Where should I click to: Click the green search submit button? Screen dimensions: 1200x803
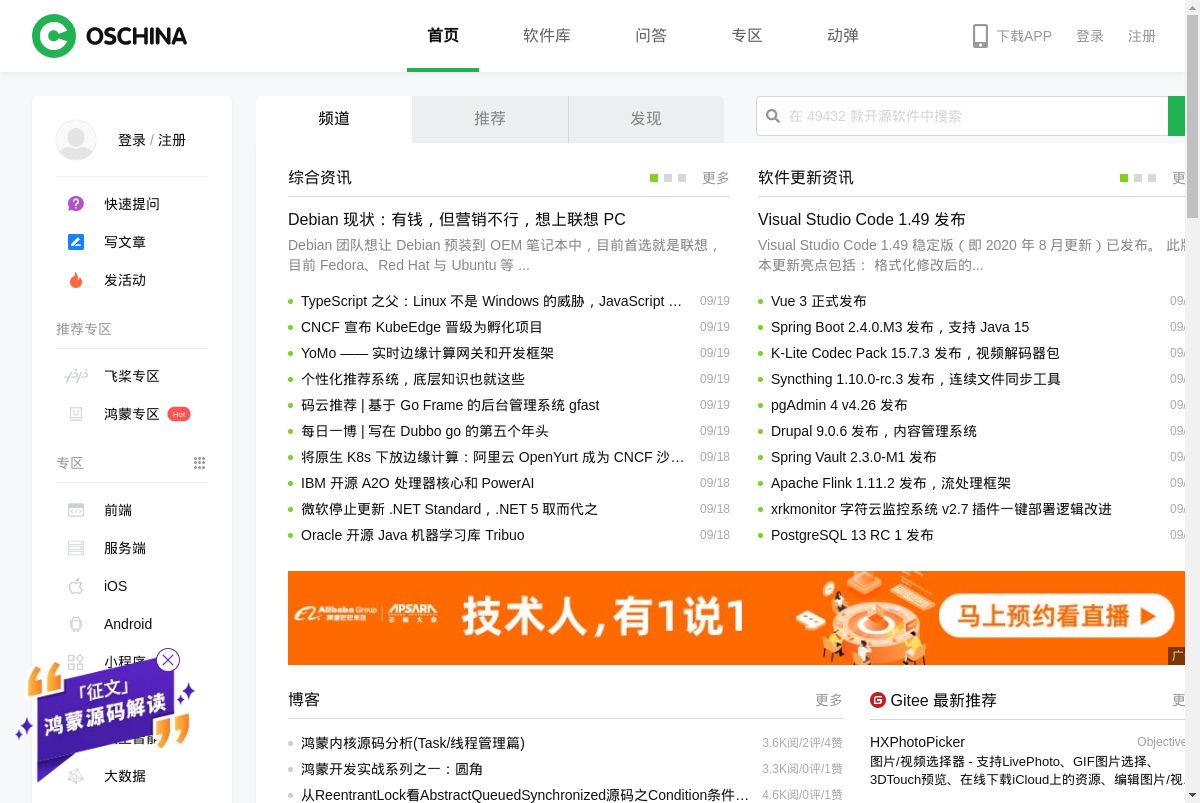1177,116
